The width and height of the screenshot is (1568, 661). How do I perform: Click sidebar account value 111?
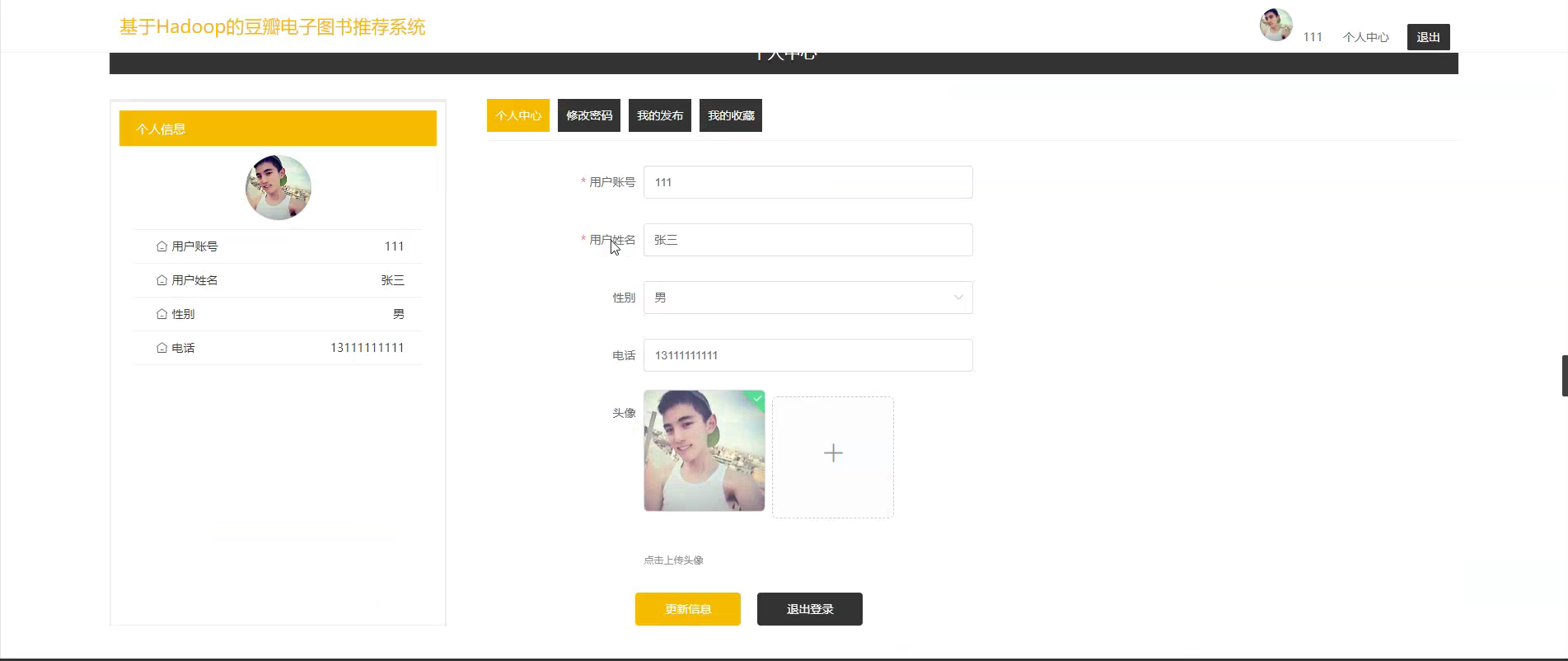pos(395,246)
